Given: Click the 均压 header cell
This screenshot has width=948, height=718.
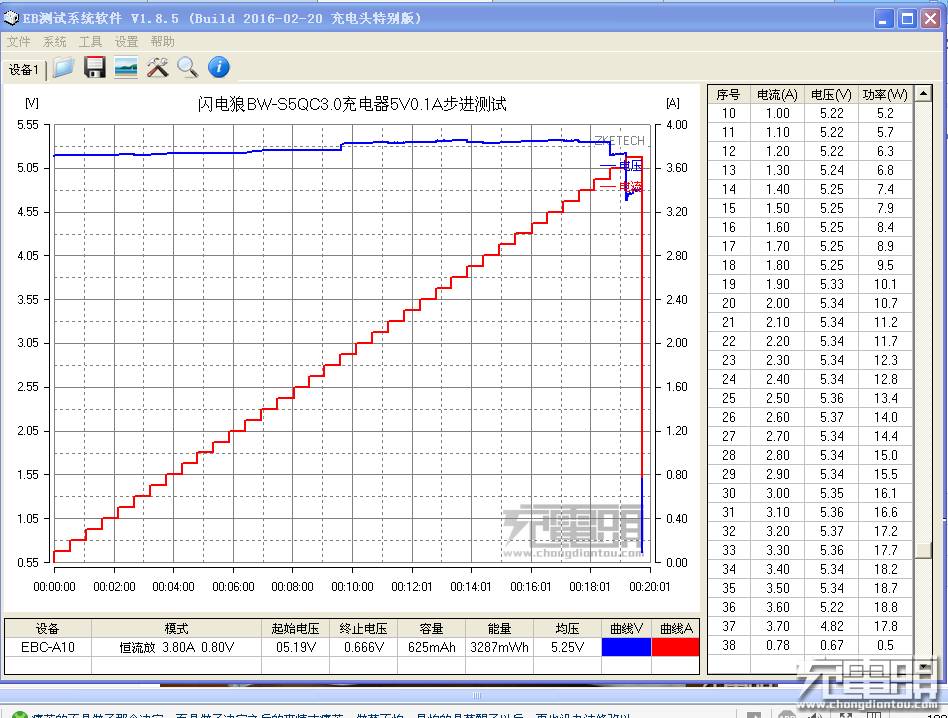Looking at the screenshot, I should pyautogui.click(x=567, y=629).
